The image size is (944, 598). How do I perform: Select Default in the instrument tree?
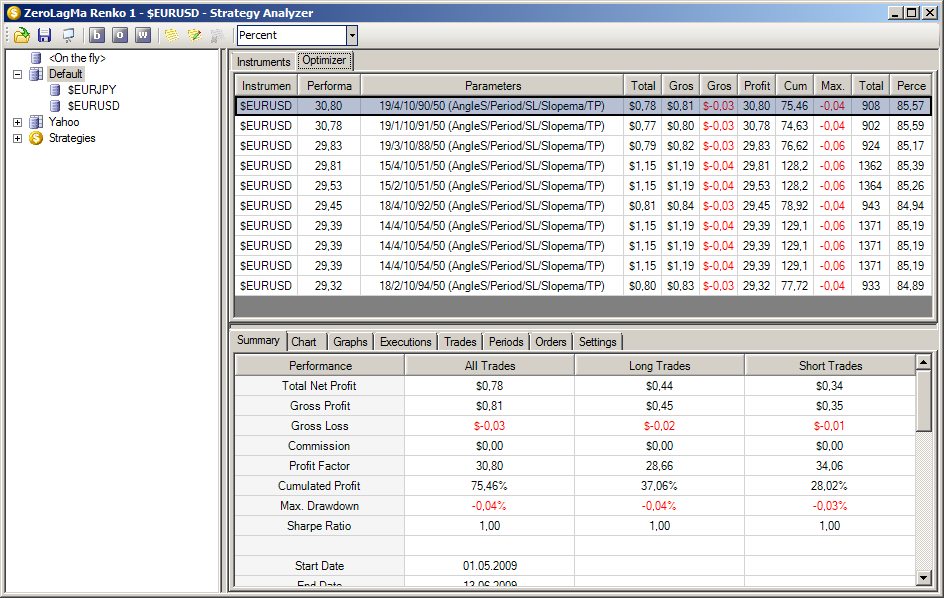pos(66,74)
